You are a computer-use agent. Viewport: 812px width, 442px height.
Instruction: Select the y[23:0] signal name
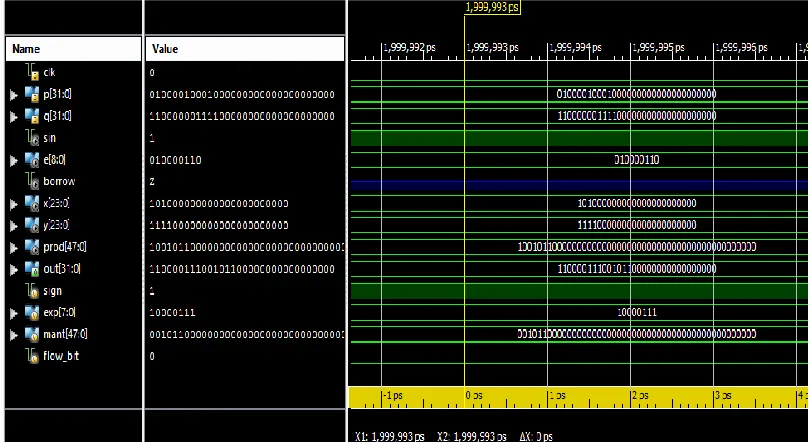pos(56,225)
